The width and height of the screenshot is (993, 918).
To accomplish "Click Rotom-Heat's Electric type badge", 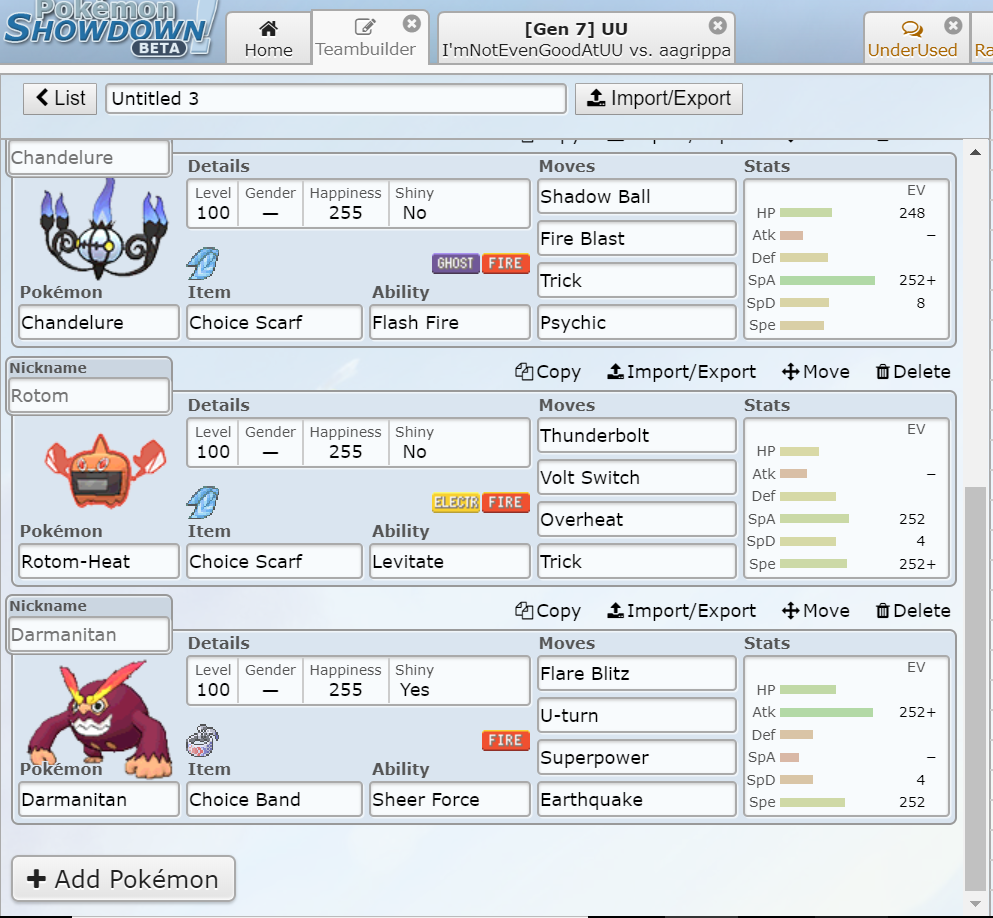I will pos(455,502).
